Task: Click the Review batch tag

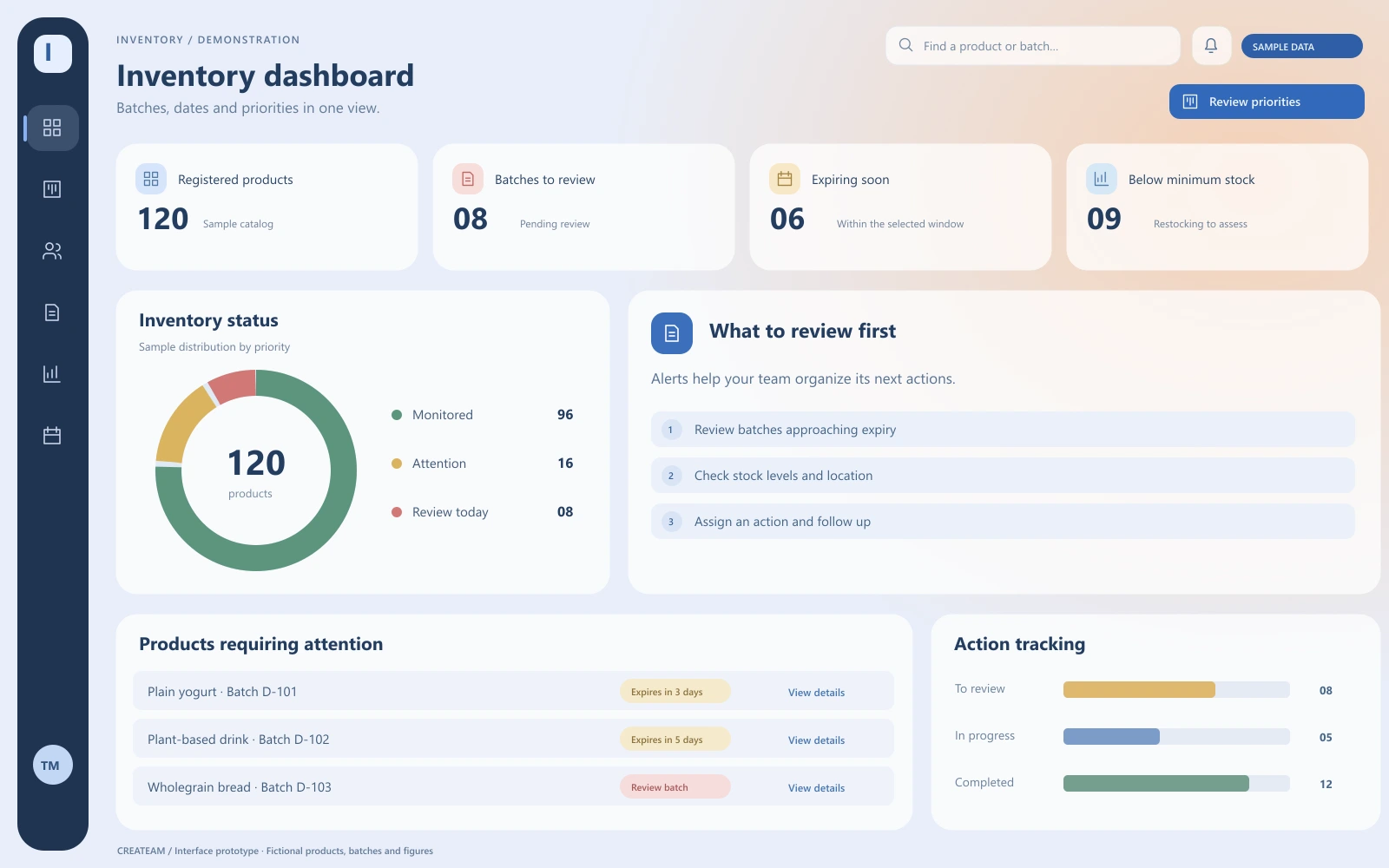Action: click(x=675, y=787)
